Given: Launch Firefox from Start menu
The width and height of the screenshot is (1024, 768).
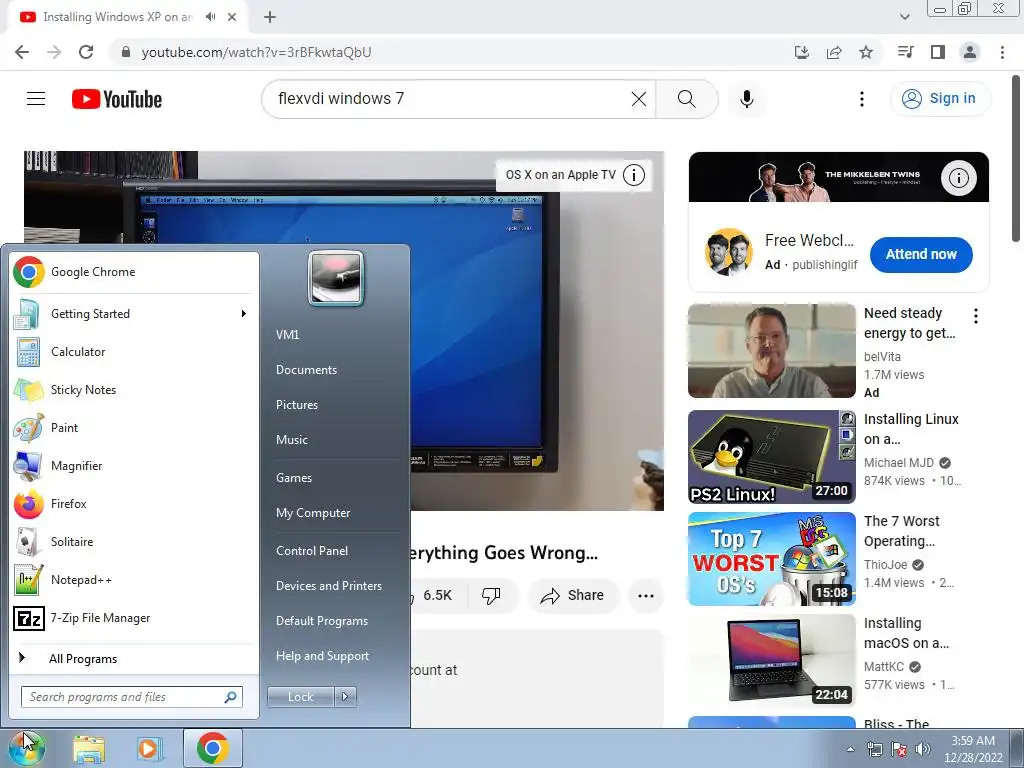Looking at the screenshot, I should pos(135,504).
